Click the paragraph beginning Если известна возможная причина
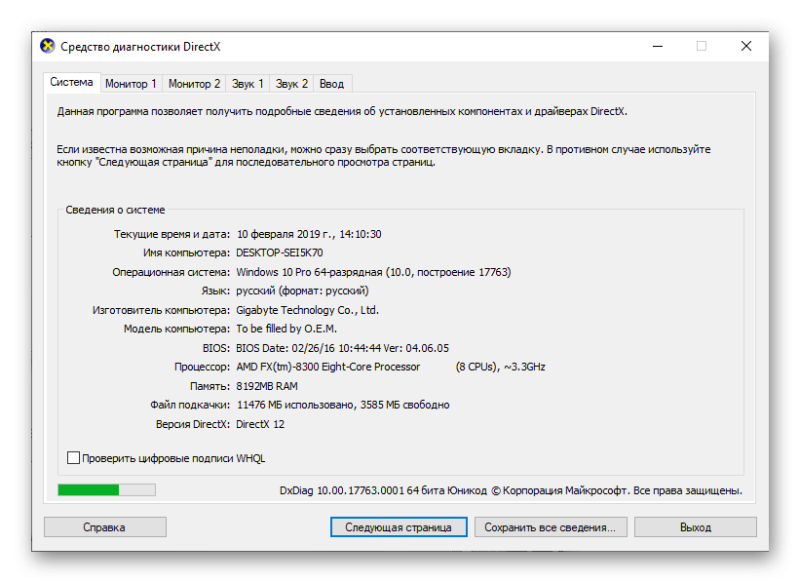The width and height of the screenshot is (800, 583). 384,156
